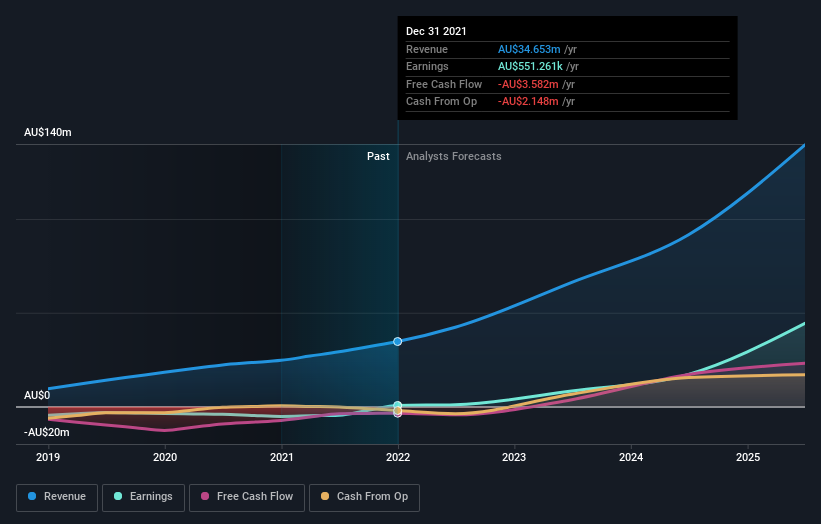The width and height of the screenshot is (821, 524).
Task: Click the AU$0 y-axis label
Action: [37, 395]
